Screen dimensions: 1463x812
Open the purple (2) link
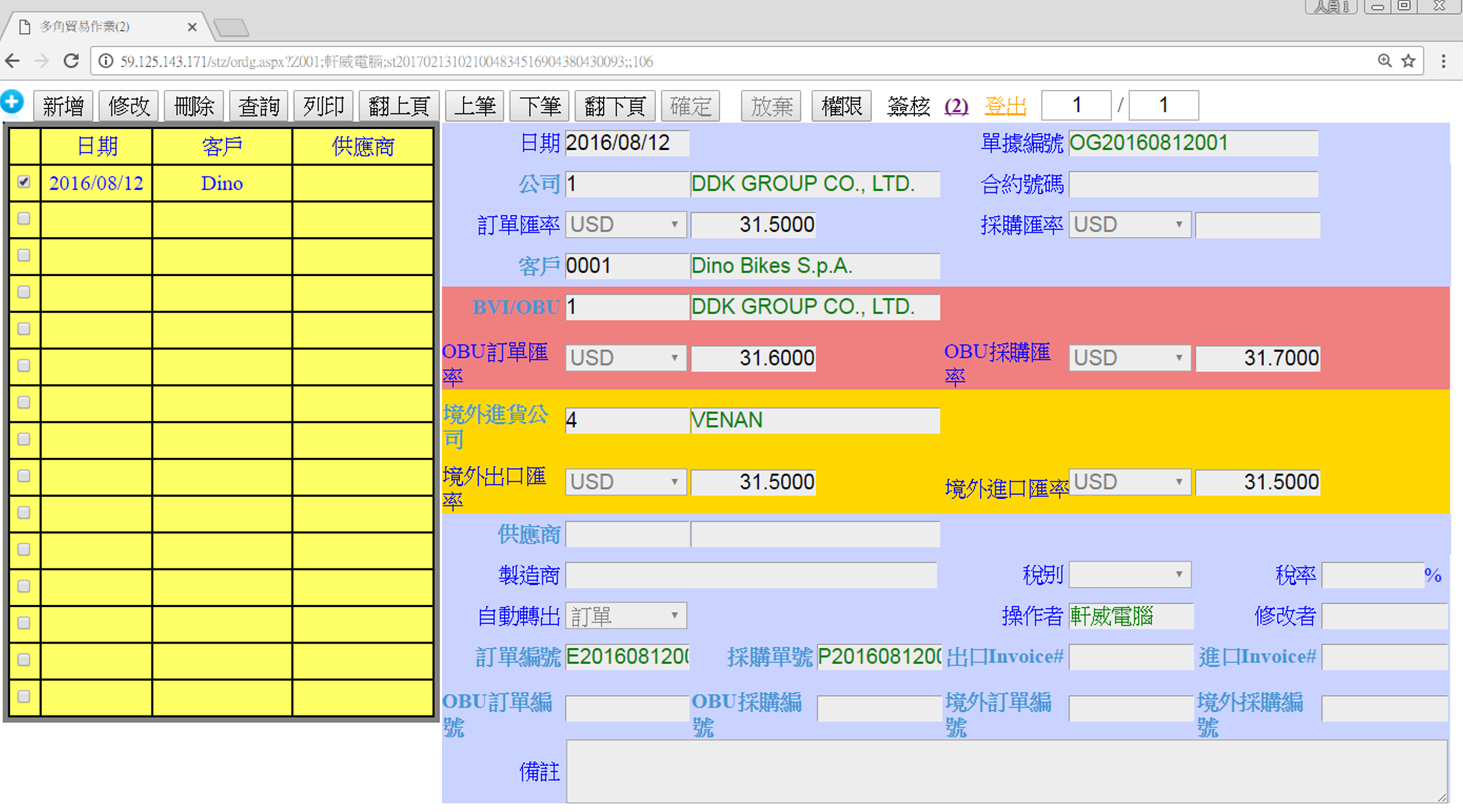(956, 106)
